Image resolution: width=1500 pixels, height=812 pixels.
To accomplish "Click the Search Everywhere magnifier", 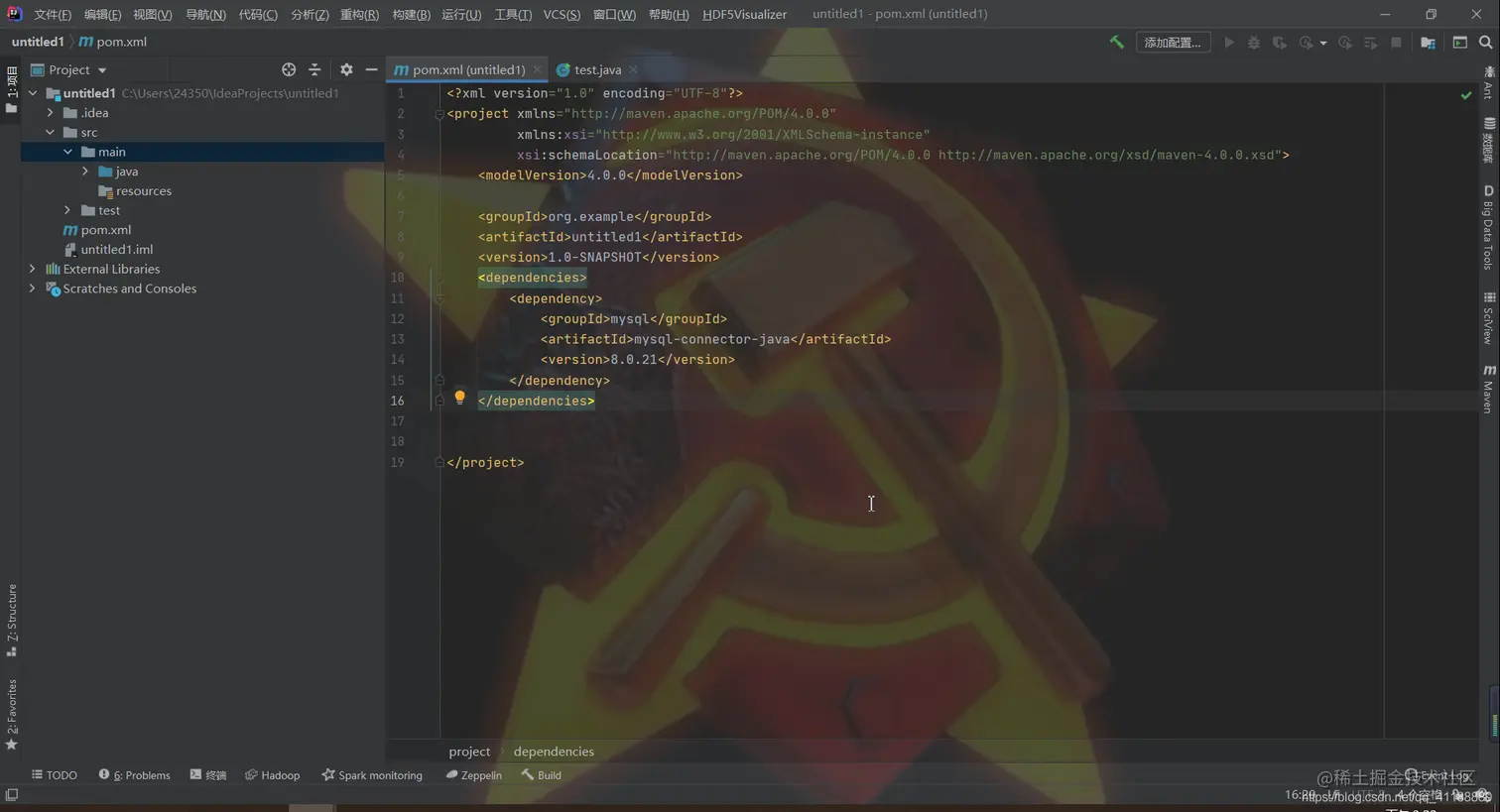I will click(x=1485, y=42).
